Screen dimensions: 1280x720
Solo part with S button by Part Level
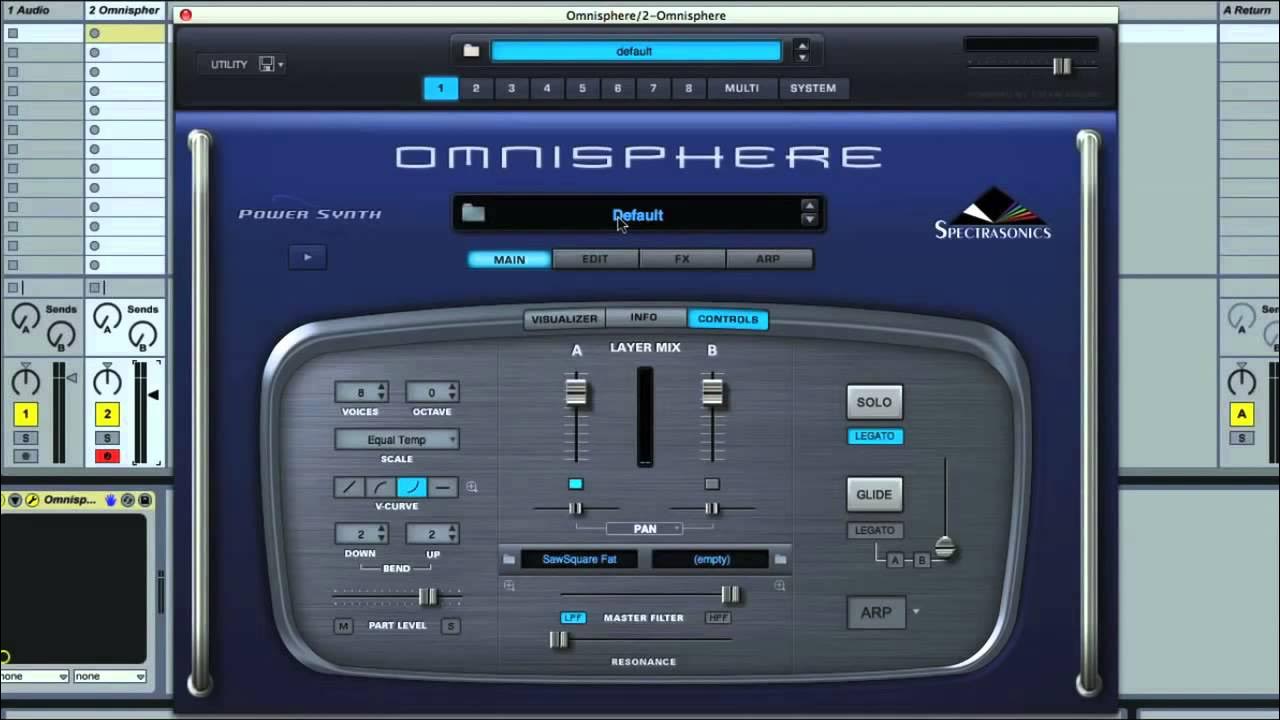click(450, 626)
